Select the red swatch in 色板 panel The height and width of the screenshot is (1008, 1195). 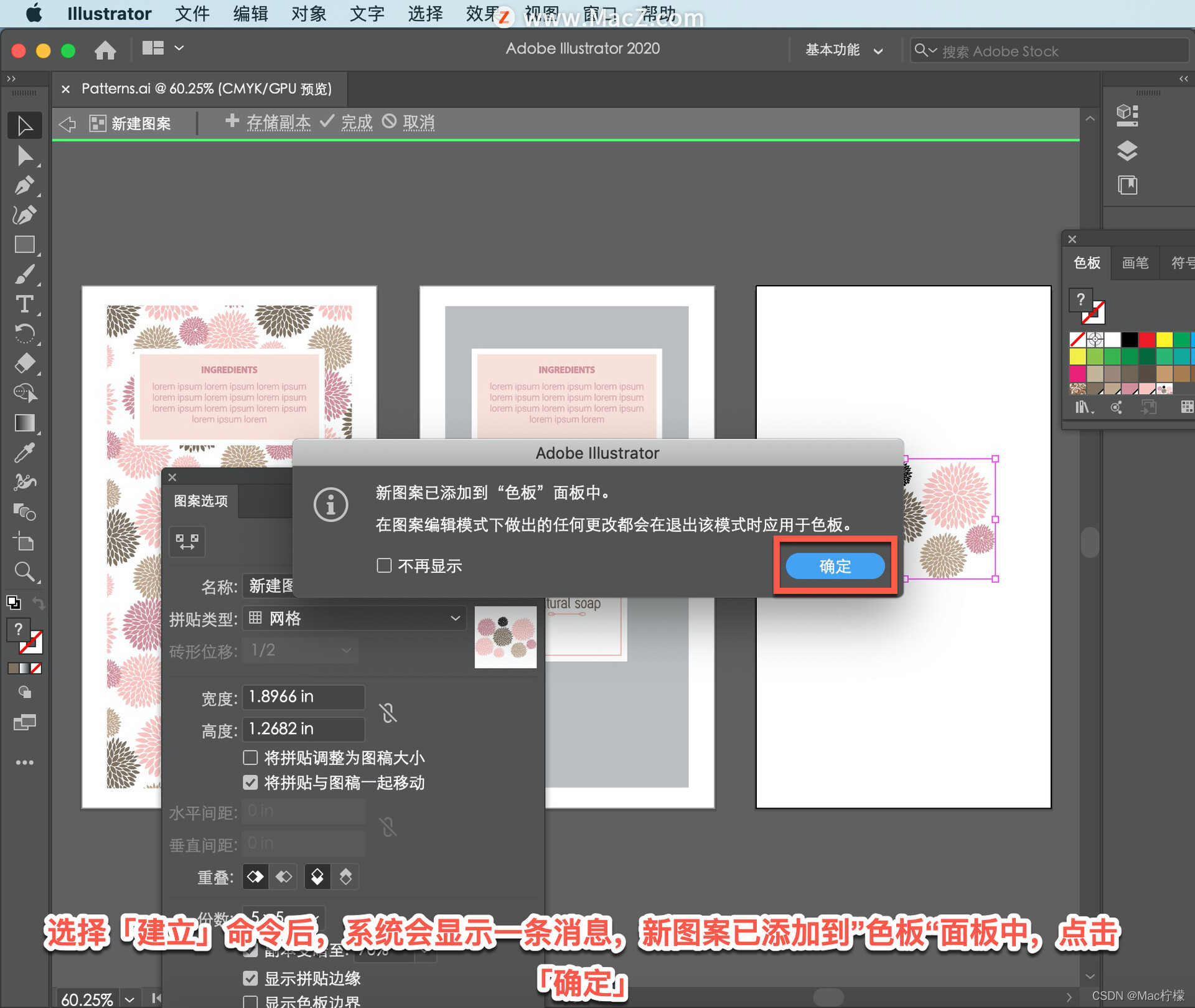[x=1146, y=339]
